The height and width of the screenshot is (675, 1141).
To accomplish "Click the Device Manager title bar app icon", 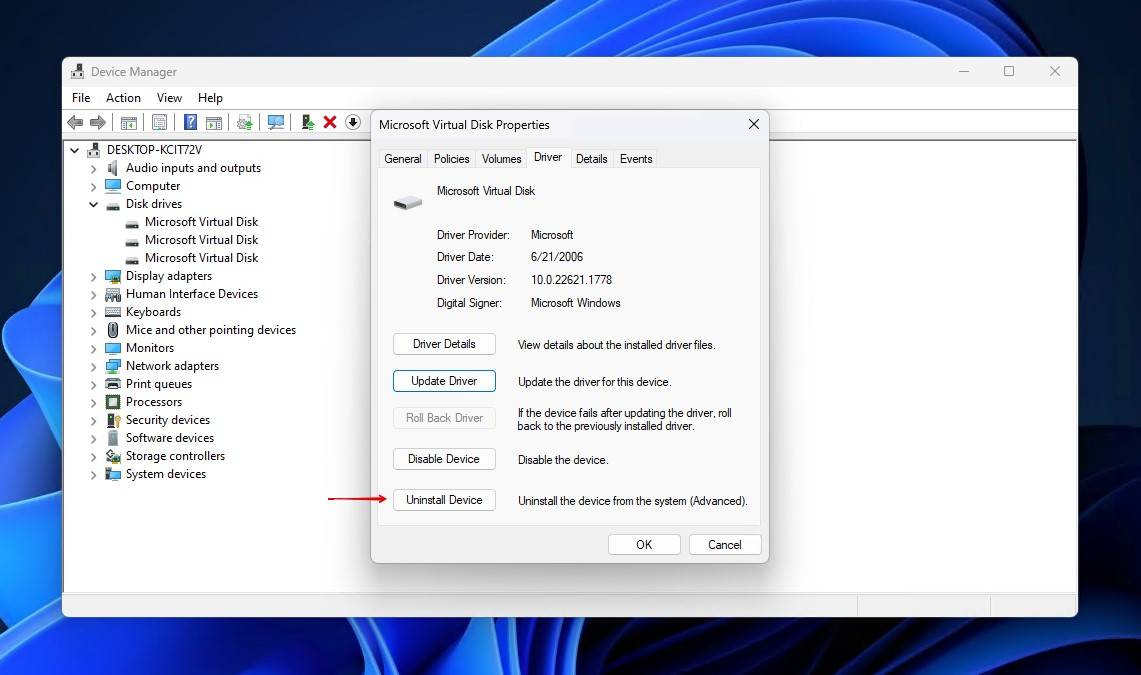I will pos(77,71).
